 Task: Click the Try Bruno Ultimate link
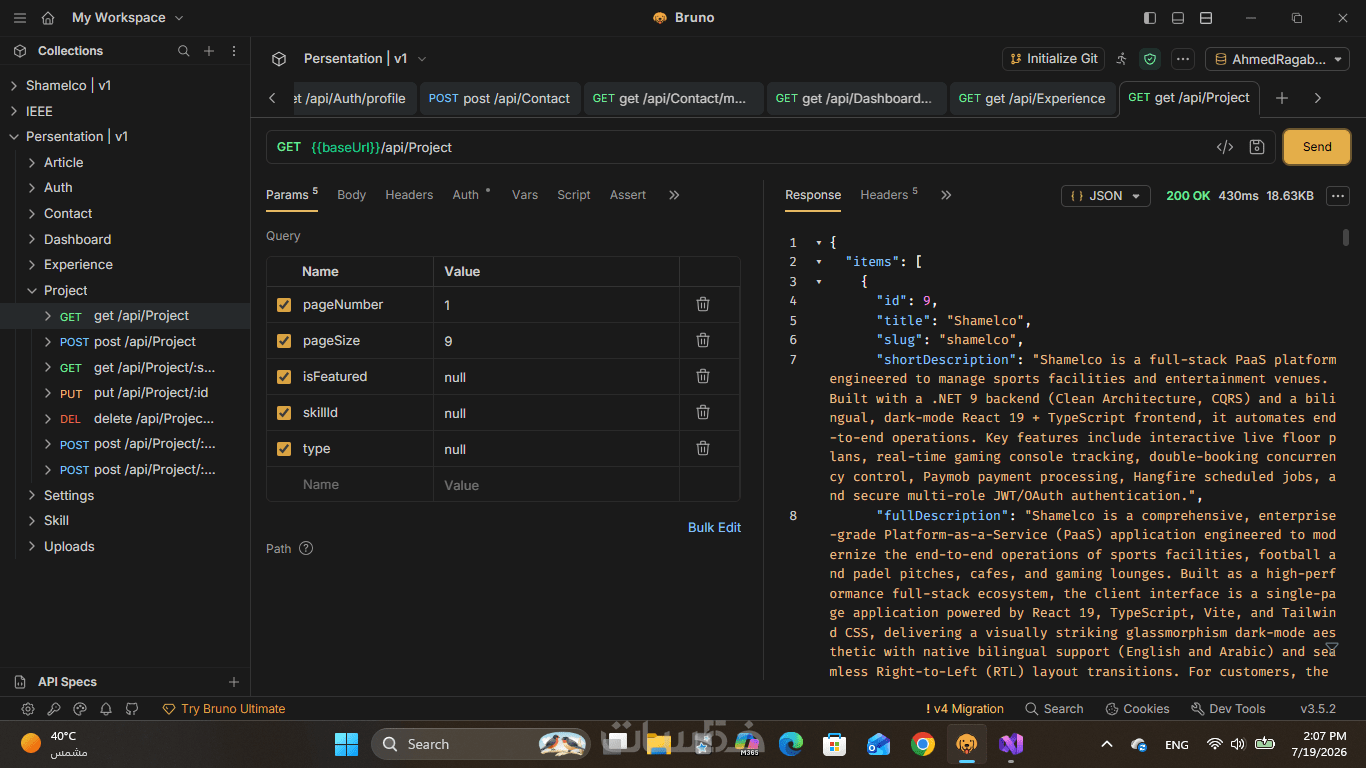click(224, 709)
